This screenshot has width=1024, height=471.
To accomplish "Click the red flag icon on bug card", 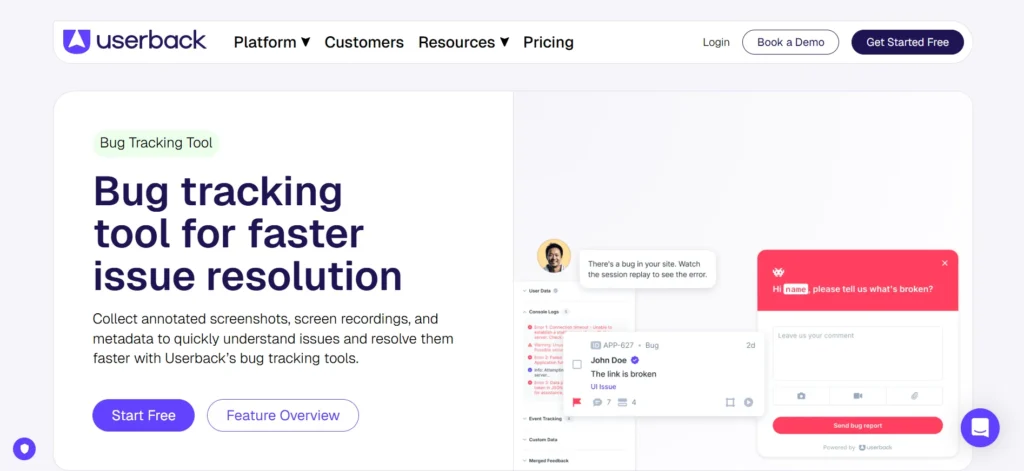I will (x=577, y=402).
